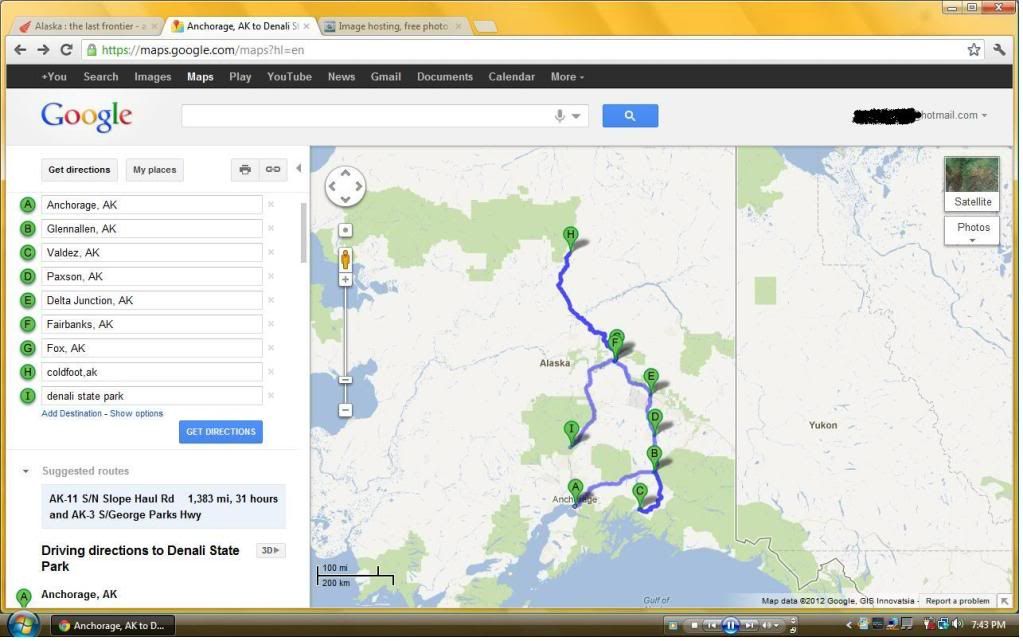Open the link-sharing chain icon
The image size is (1023, 641).
pyautogui.click(x=273, y=170)
